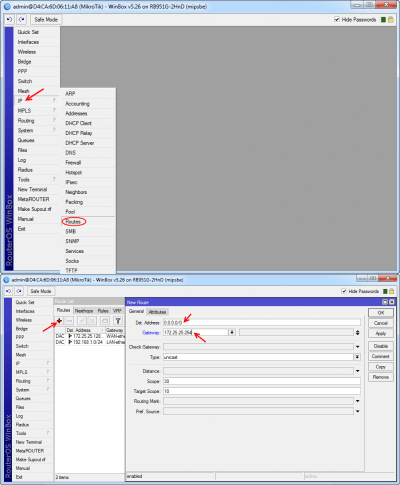Open the IP menu in upper window sidebar

[37, 101]
